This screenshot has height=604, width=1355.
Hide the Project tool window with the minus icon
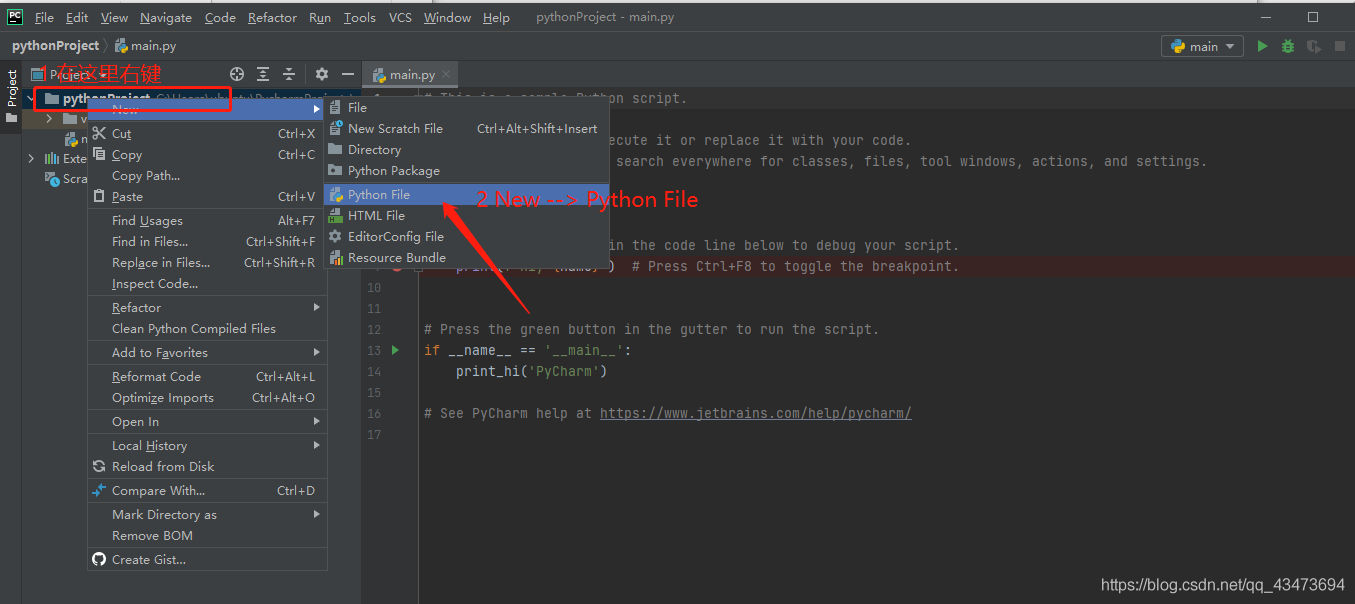pos(348,74)
